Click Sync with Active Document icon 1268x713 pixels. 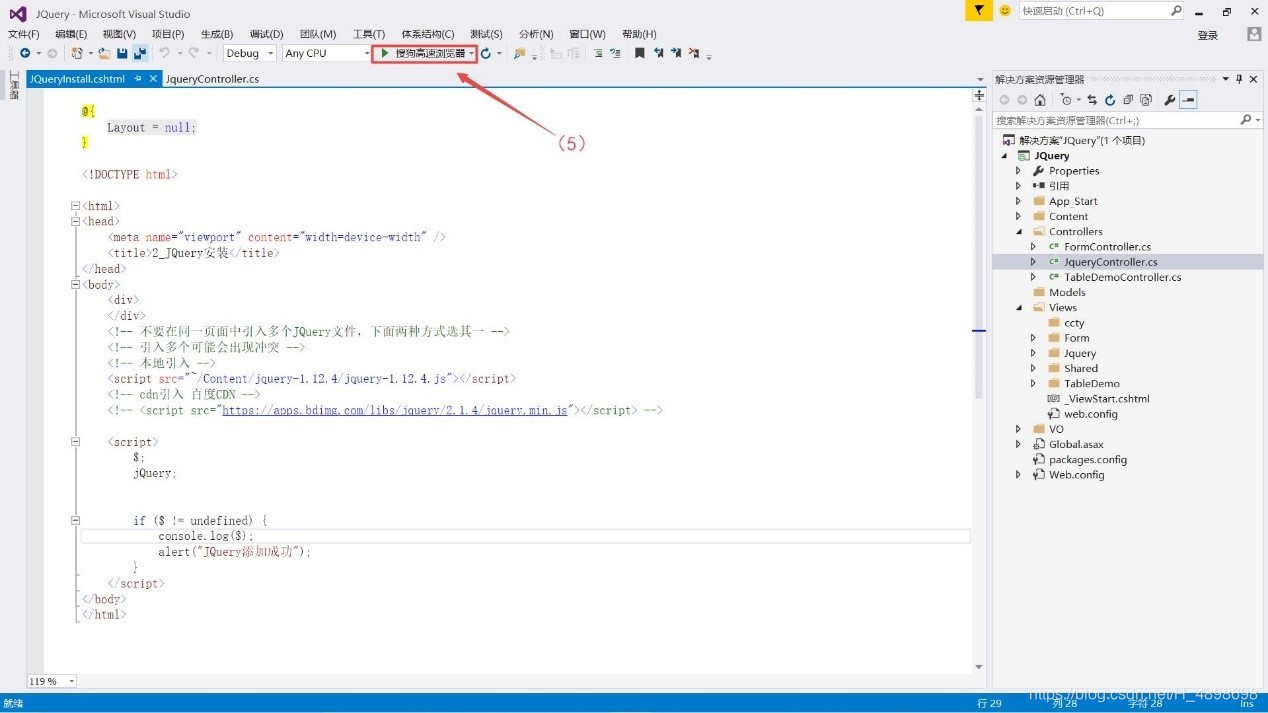[1093, 100]
